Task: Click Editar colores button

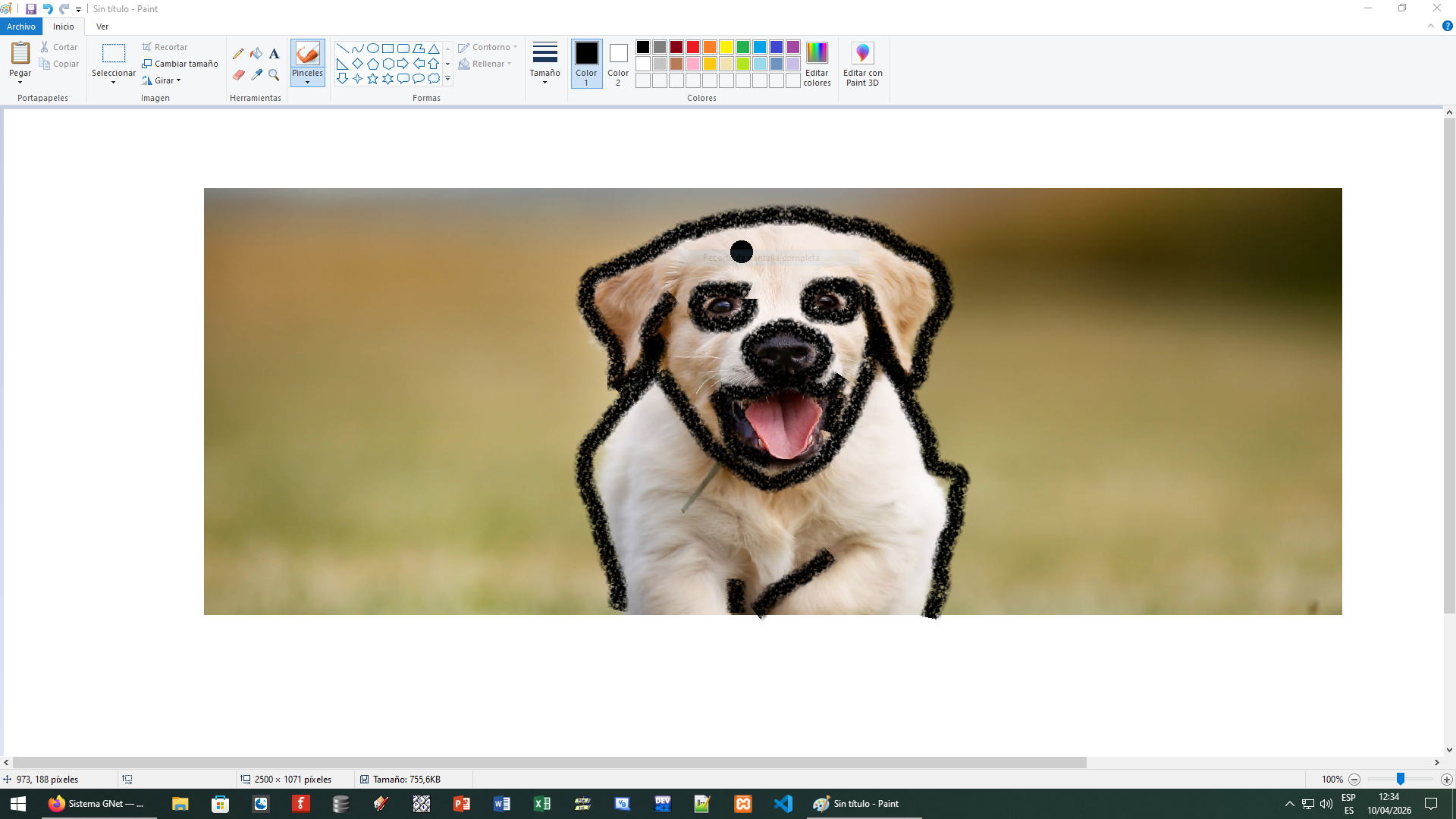Action: [817, 64]
